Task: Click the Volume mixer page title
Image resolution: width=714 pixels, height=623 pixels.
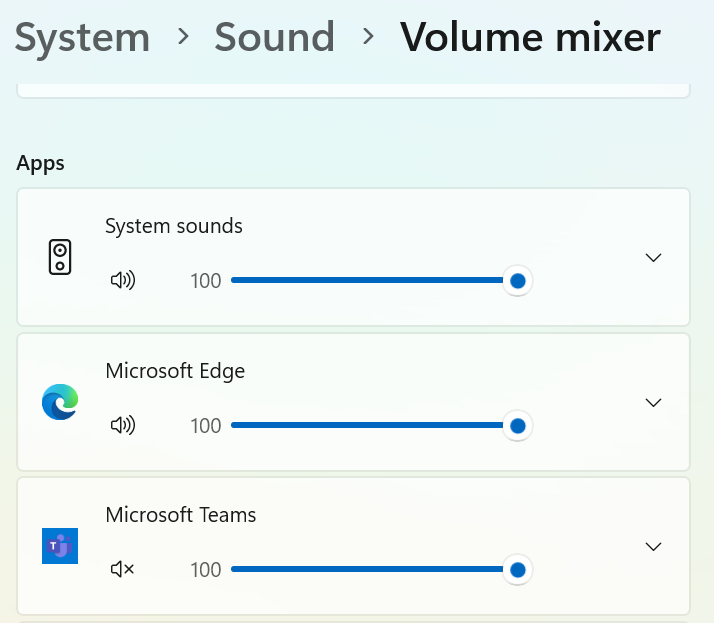Action: tap(530, 37)
